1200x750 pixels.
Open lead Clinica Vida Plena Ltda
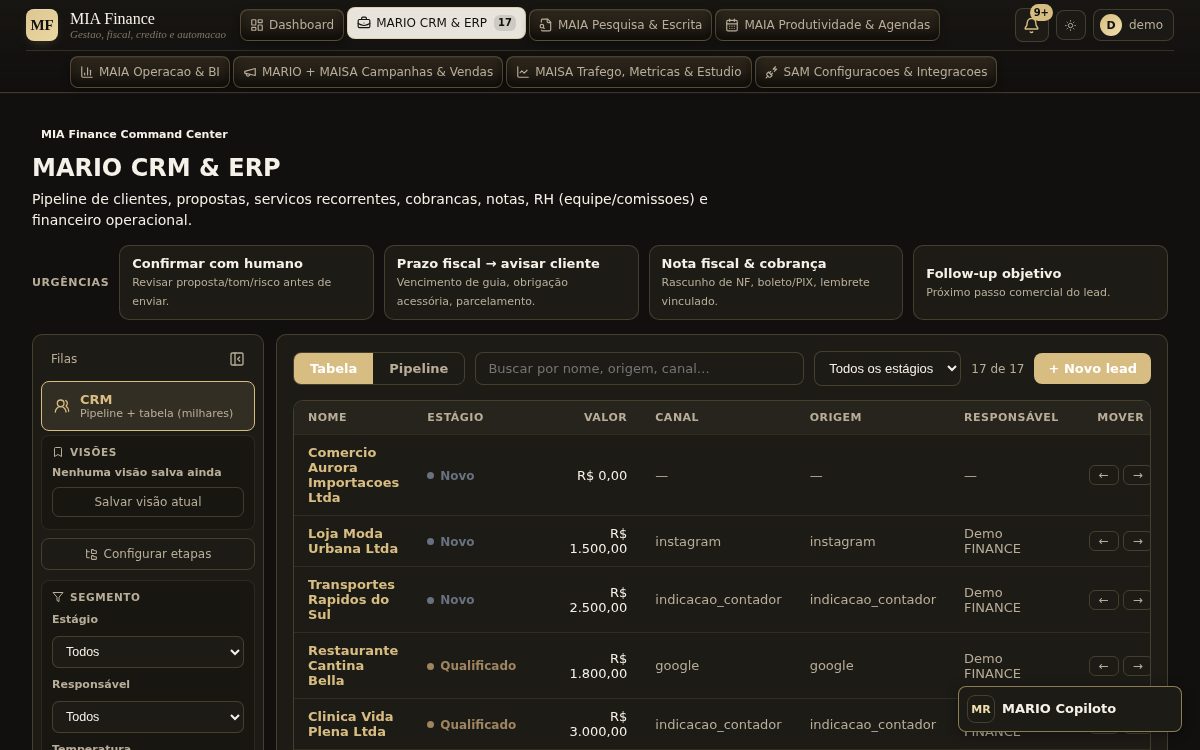click(x=350, y=724)
